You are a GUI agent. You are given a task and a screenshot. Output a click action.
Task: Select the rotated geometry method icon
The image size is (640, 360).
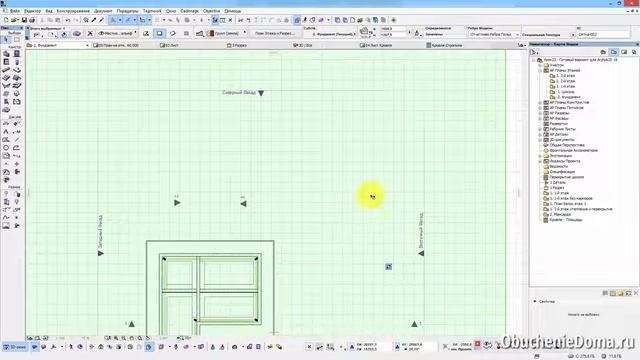coord(173,33)
